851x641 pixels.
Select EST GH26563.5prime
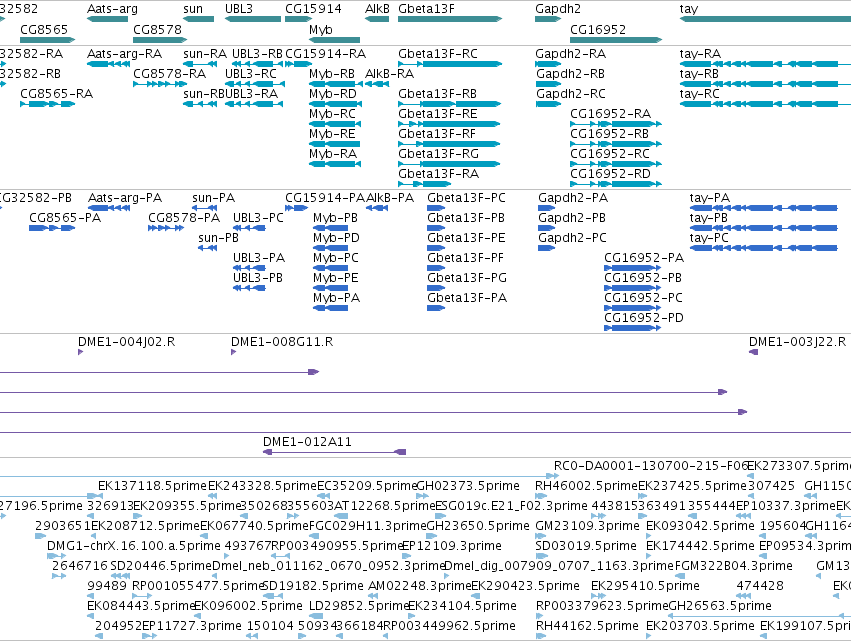point(760,616)
